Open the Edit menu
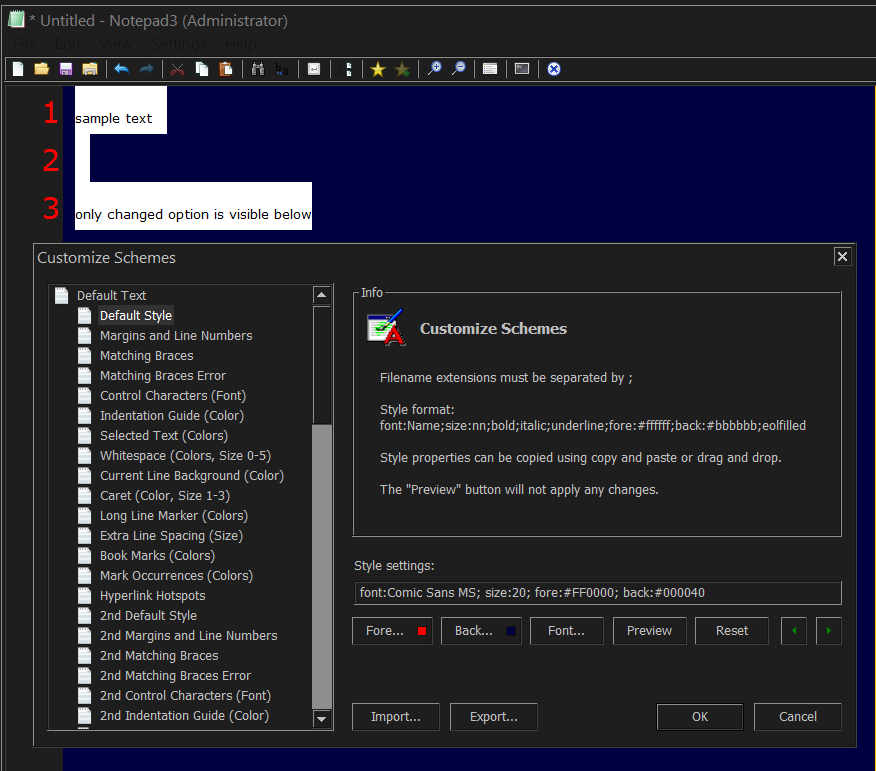The image size is (876, 771). (67, 44)
